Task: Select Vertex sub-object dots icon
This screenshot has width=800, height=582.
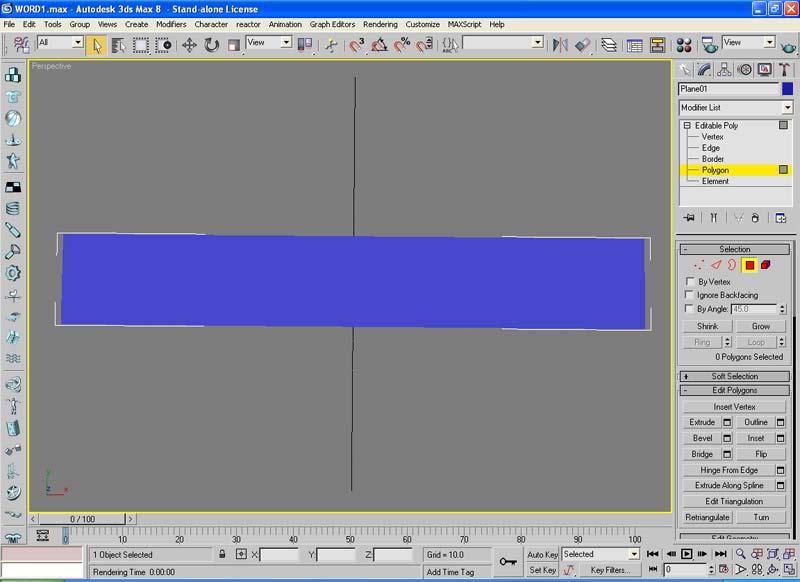Action: [x=699, y=265]
